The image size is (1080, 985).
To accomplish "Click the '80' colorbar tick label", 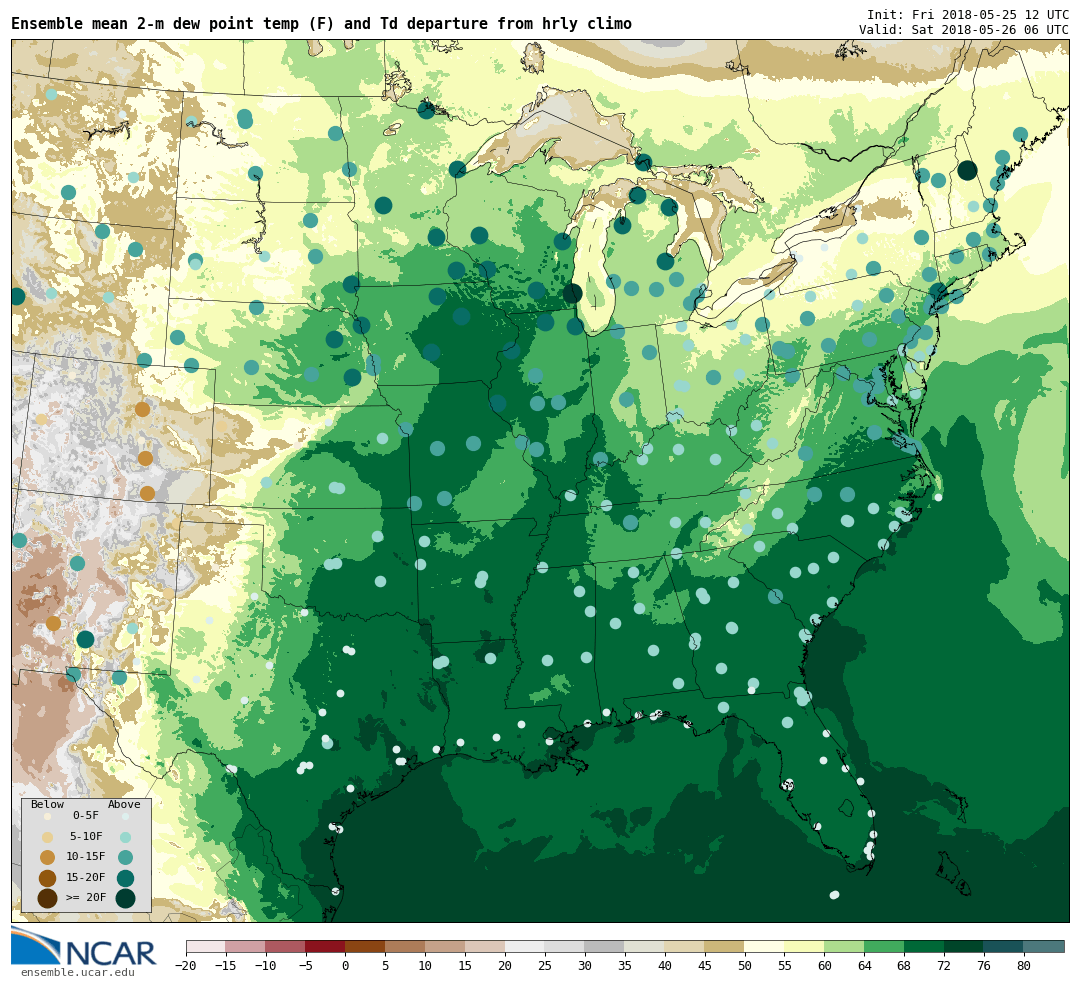I will click(1024, 966).
